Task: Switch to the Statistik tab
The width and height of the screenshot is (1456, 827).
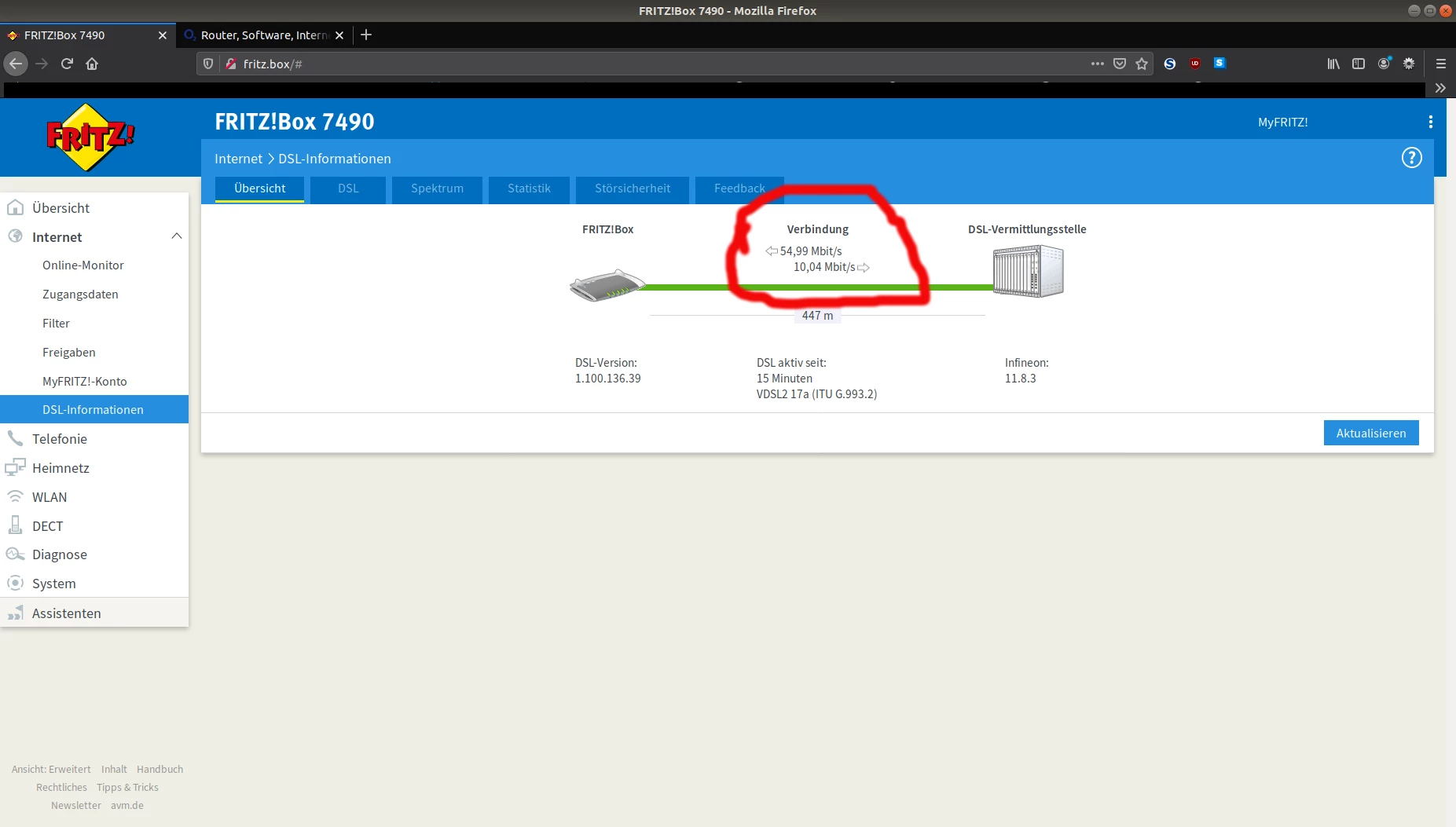Action: 529,188
